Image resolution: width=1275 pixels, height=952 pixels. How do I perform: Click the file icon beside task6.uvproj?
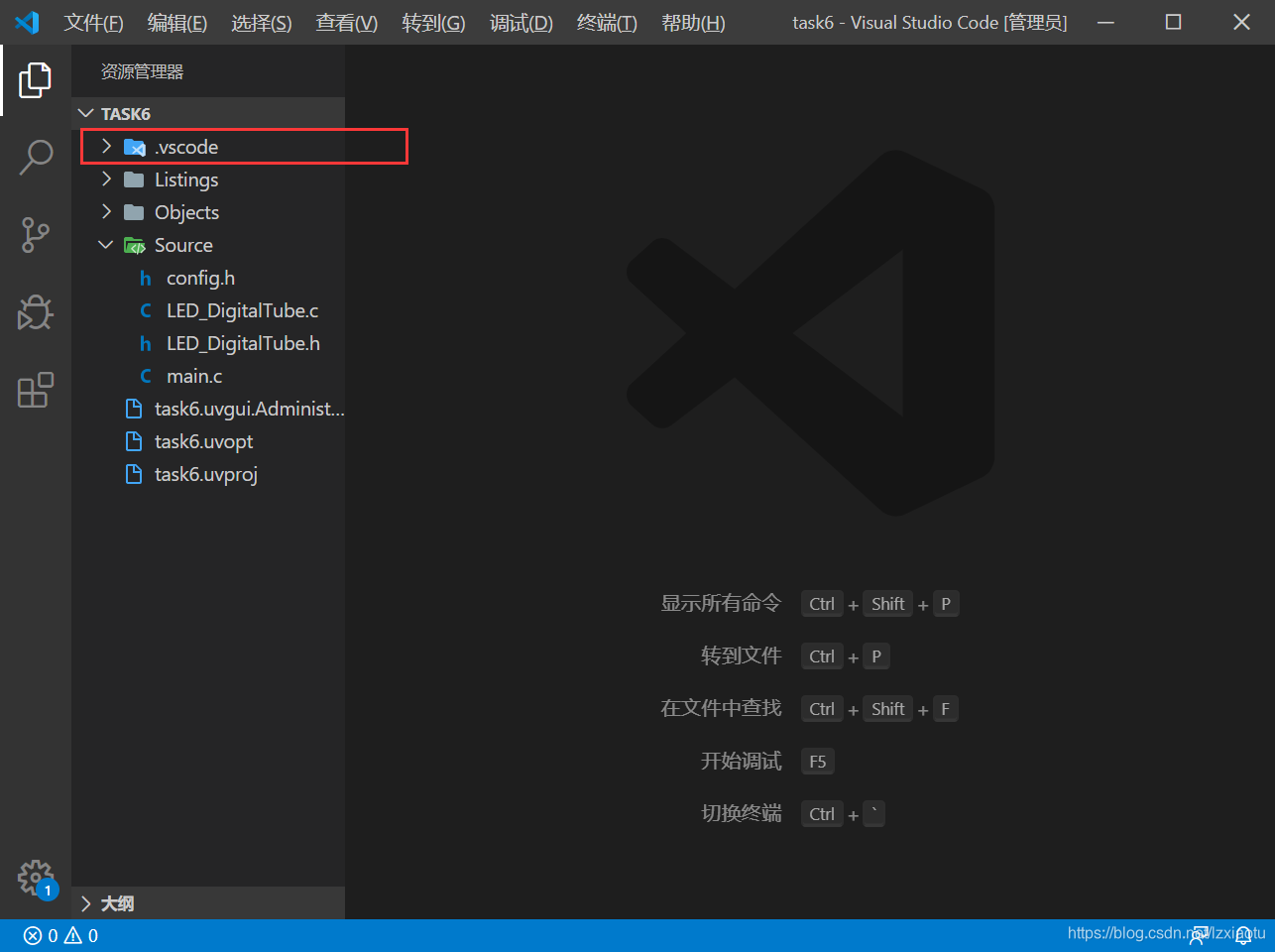click(134, 474)
